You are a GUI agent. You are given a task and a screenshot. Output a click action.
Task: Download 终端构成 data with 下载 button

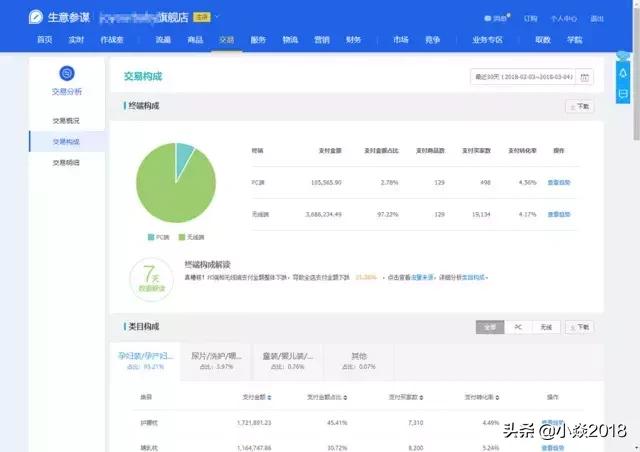[579, 106]
